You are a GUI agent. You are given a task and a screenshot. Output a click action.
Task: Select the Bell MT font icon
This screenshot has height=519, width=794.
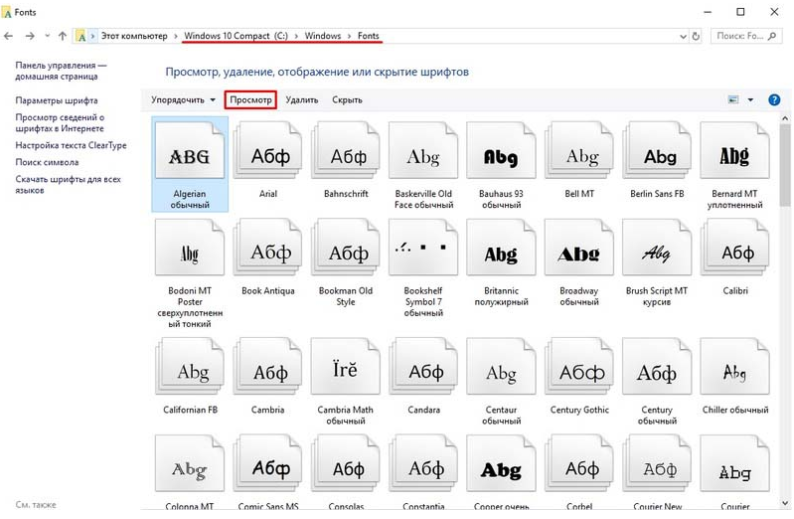click(579, 150)
